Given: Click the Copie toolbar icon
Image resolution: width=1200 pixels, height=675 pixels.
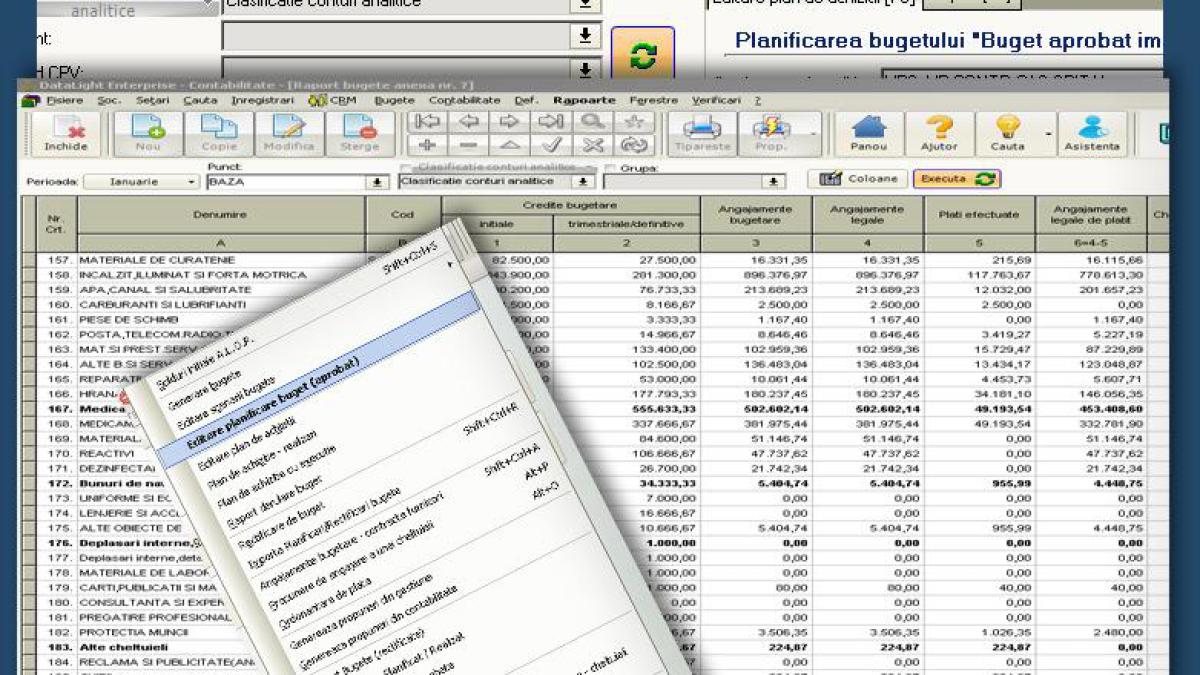Looking at the screenshot, I should 219,132.
